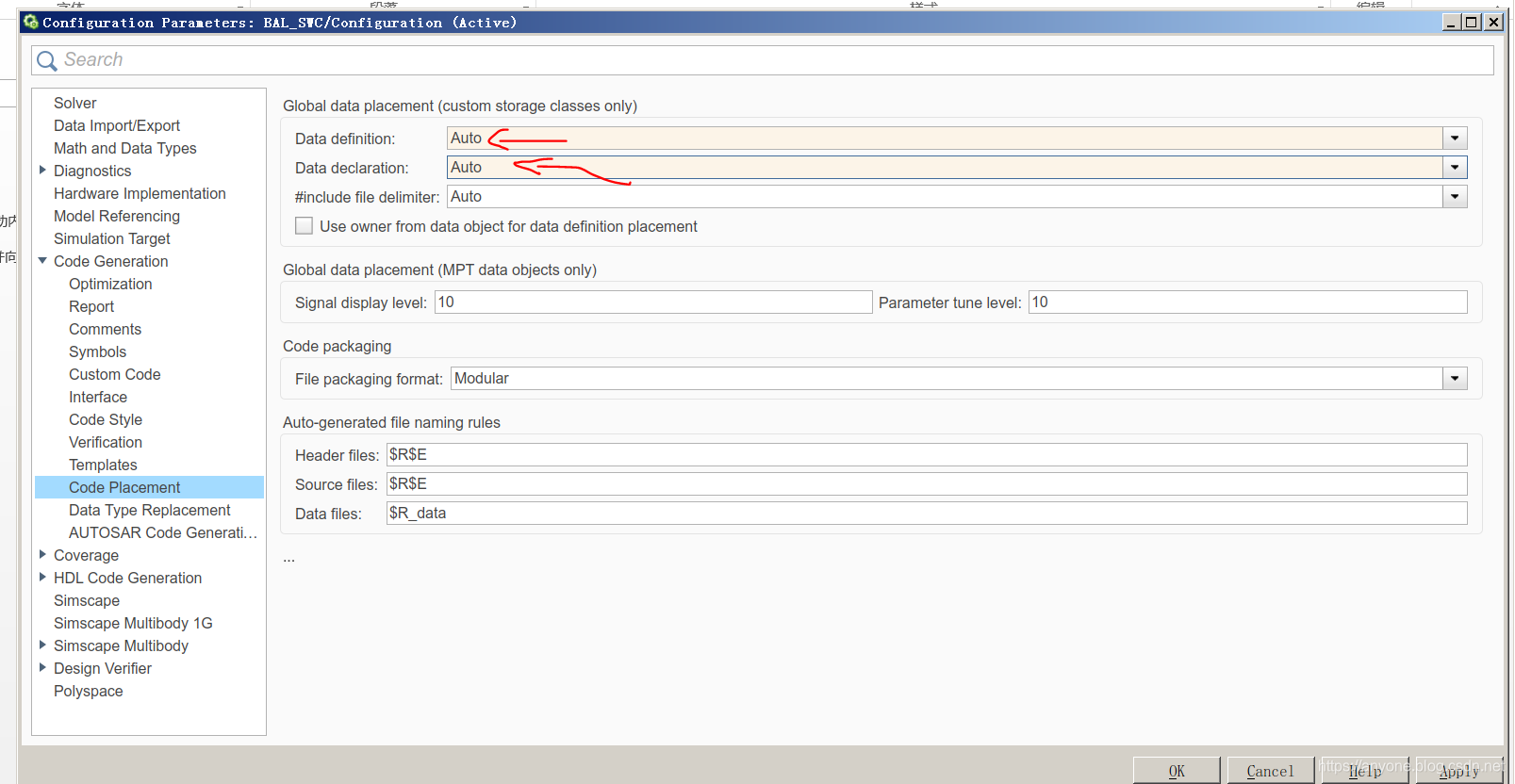The height and width of the screenshot is (784, 1515).
Task: Open the Optimization subpane
Action: 110,284
